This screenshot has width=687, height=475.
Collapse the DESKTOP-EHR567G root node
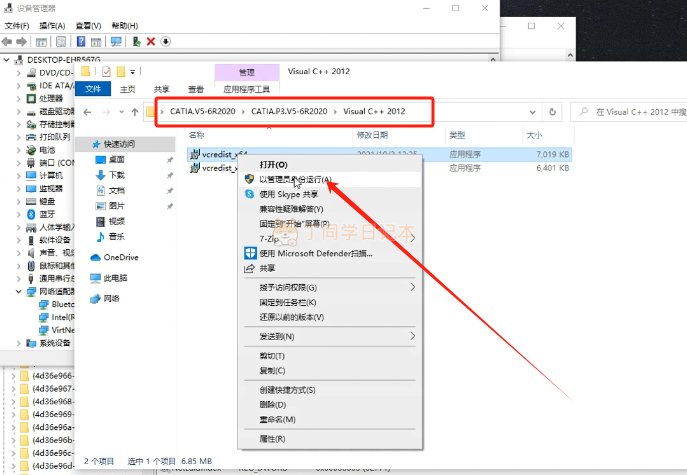(x=6, y=60)
